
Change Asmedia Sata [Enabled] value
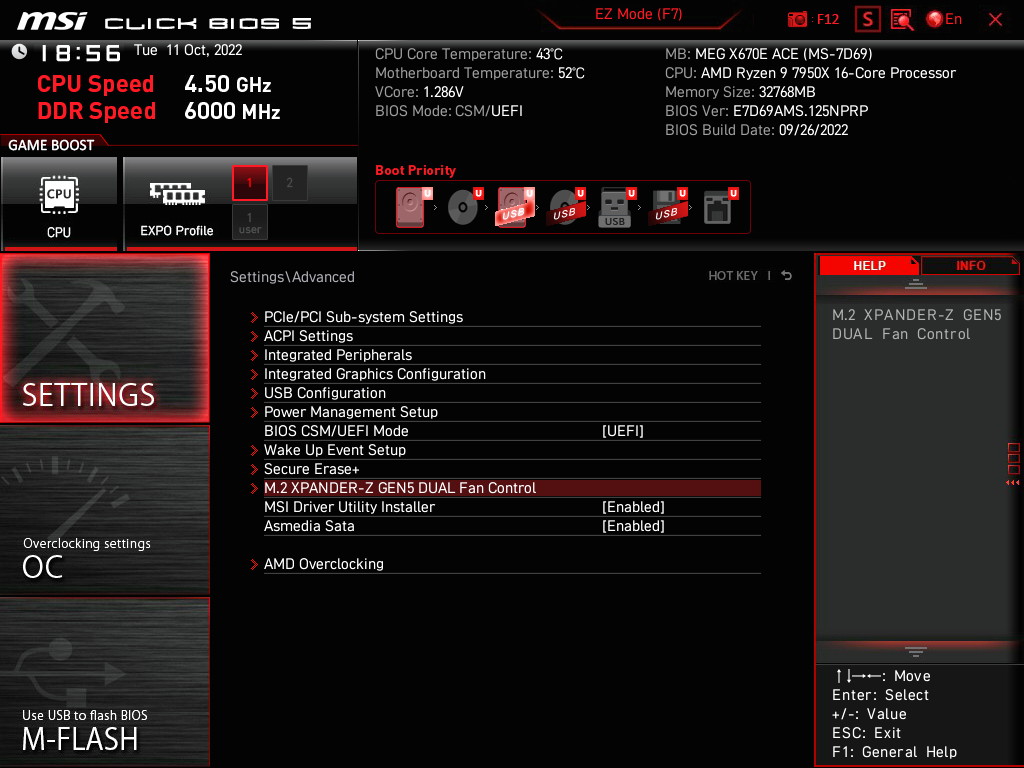[633, 526]
